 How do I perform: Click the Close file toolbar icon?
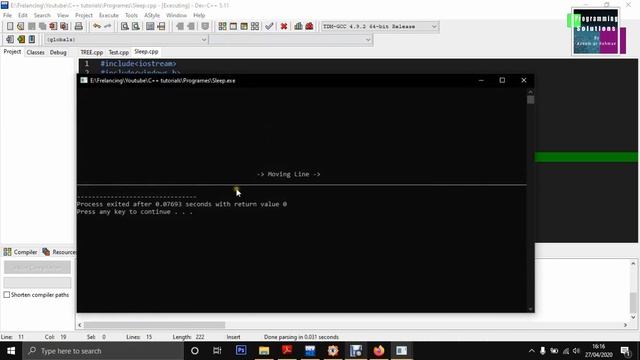[x=53, y=26]
